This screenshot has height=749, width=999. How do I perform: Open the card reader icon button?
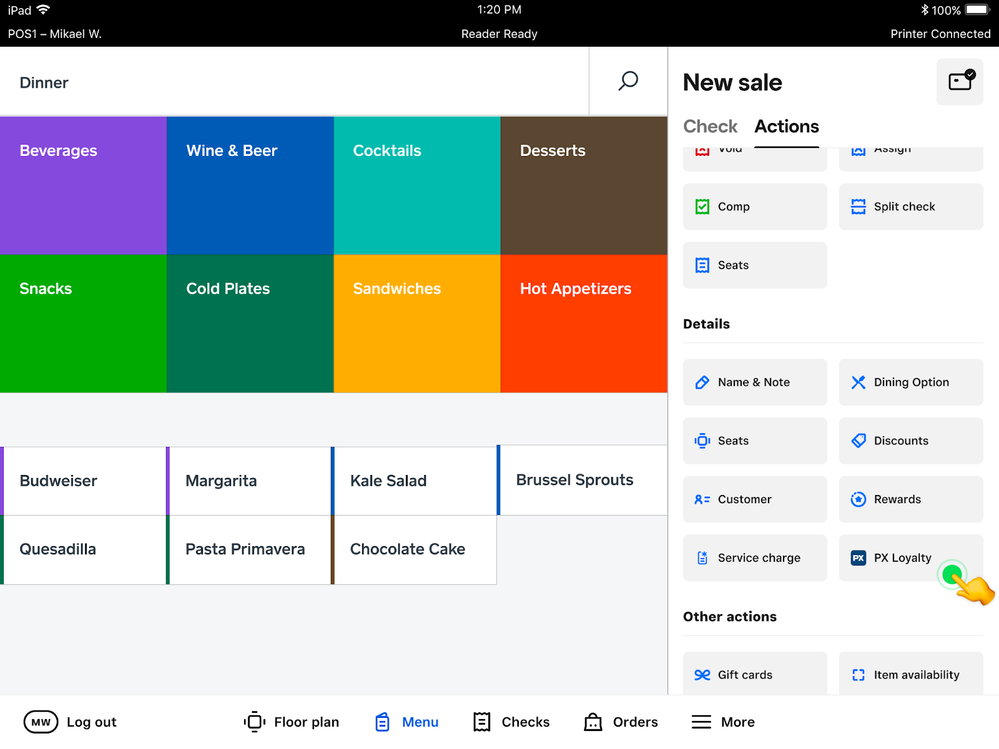[x=960, y=82]
